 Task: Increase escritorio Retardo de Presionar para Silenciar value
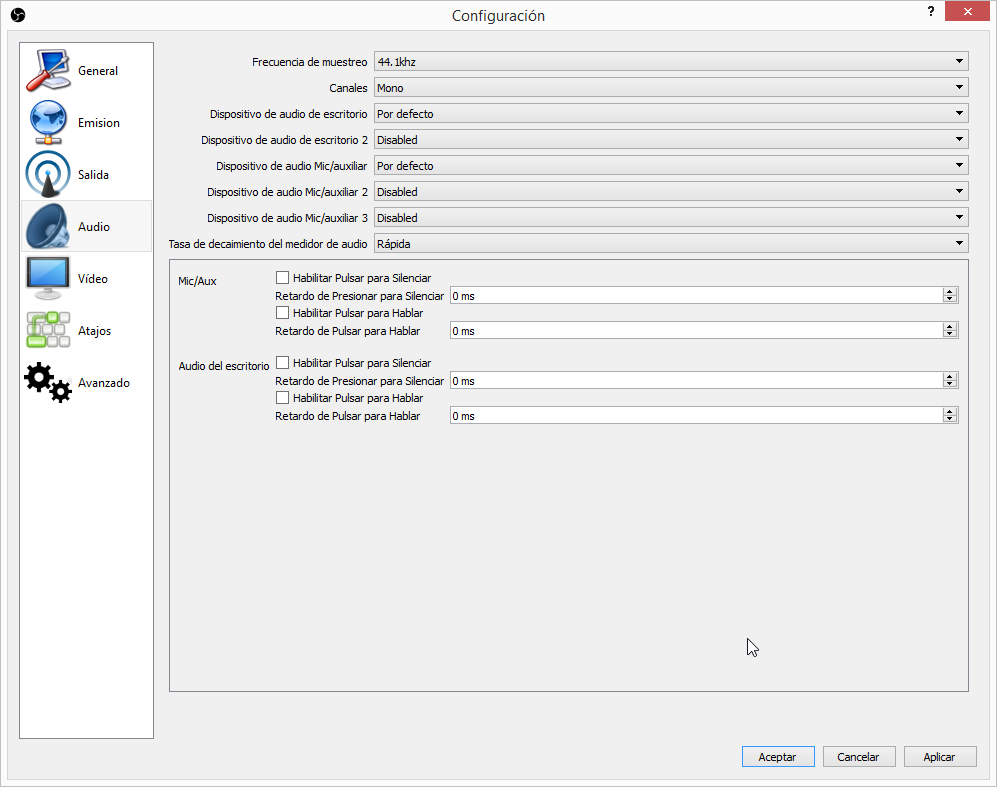[x=950, y=377]
